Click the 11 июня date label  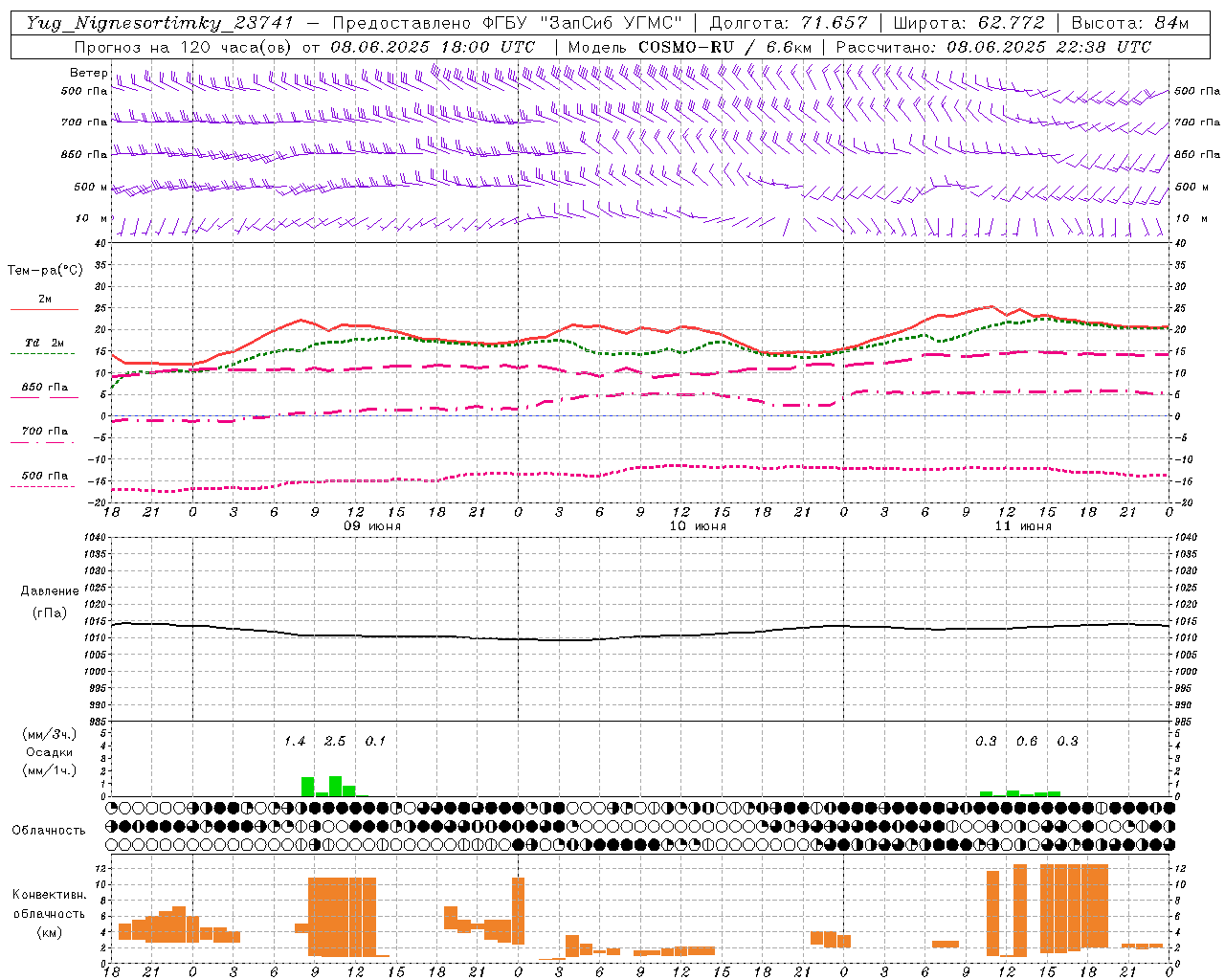(x=1023, y=526)
